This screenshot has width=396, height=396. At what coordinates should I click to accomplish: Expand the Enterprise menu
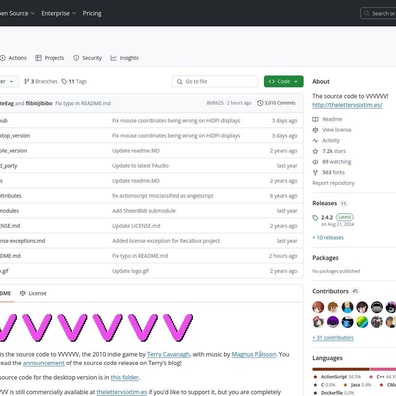(59, 13)
